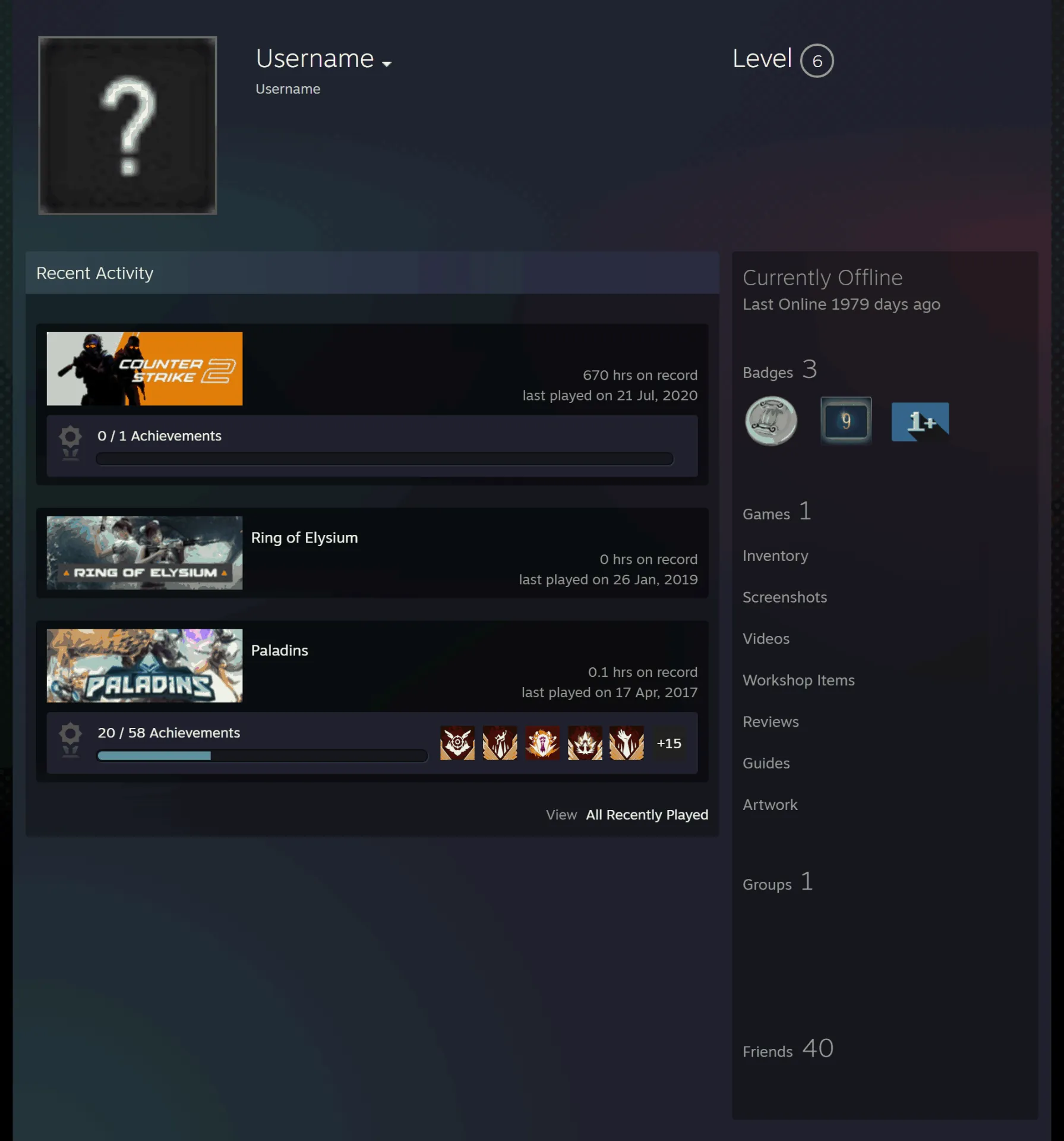Image resolution: width=1064 pixels, height=1141 pixels.
Task: Click the Ring of Elysium title link
Action: pyautogui.click(x=304, y=538)
